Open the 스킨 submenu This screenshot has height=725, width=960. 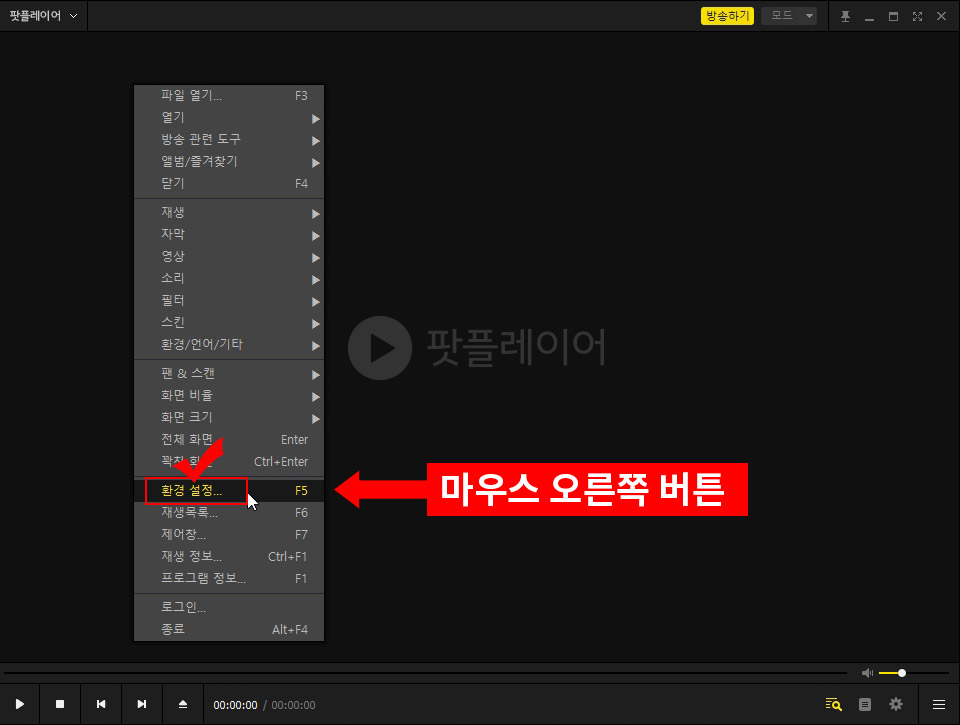click(x=229, y=323)
